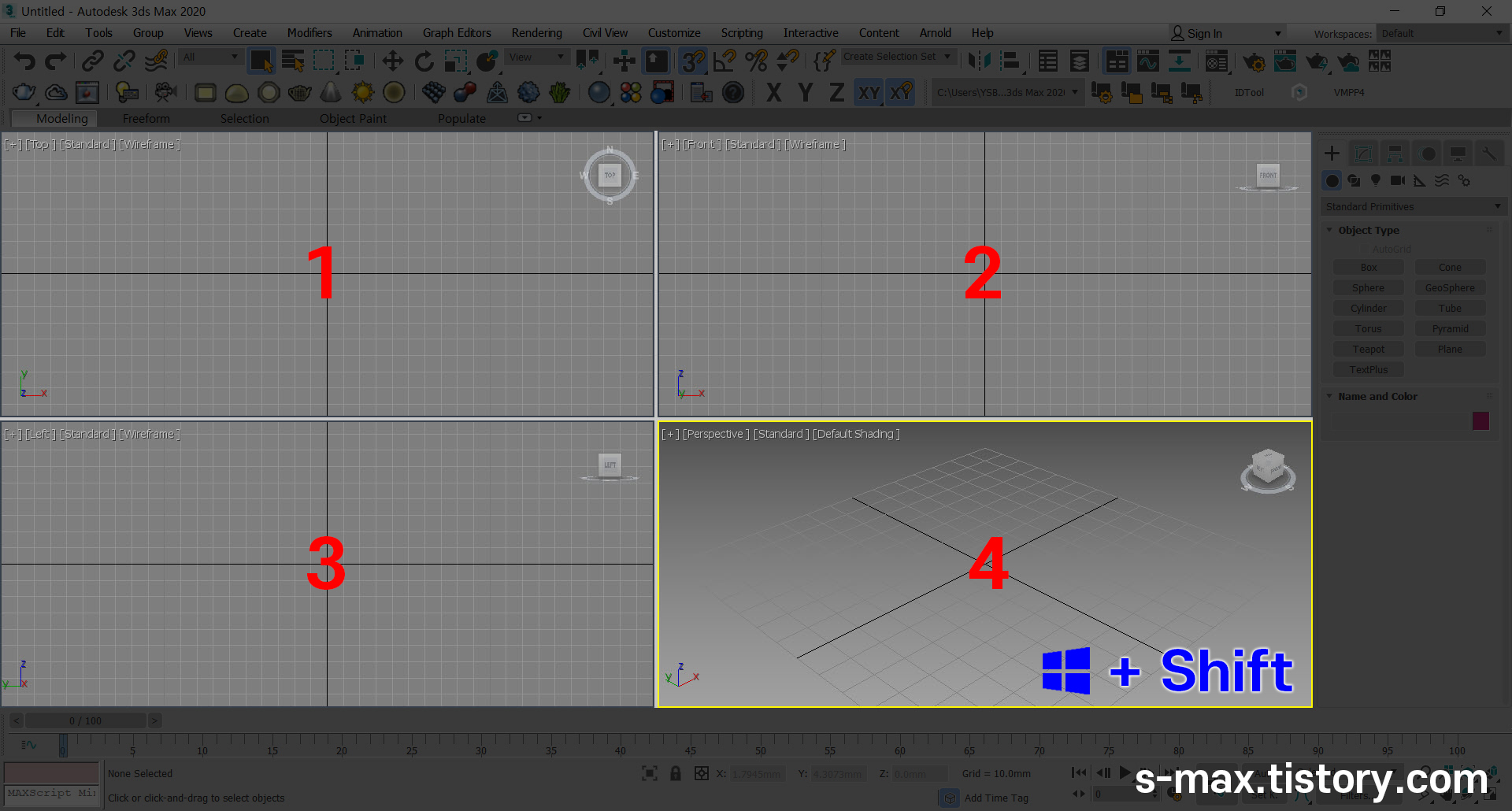Screen dimensions: 1512x811
Task: Open the View reference coordinate dropdown
Action: pyautogui.click(x=536, y=57)
